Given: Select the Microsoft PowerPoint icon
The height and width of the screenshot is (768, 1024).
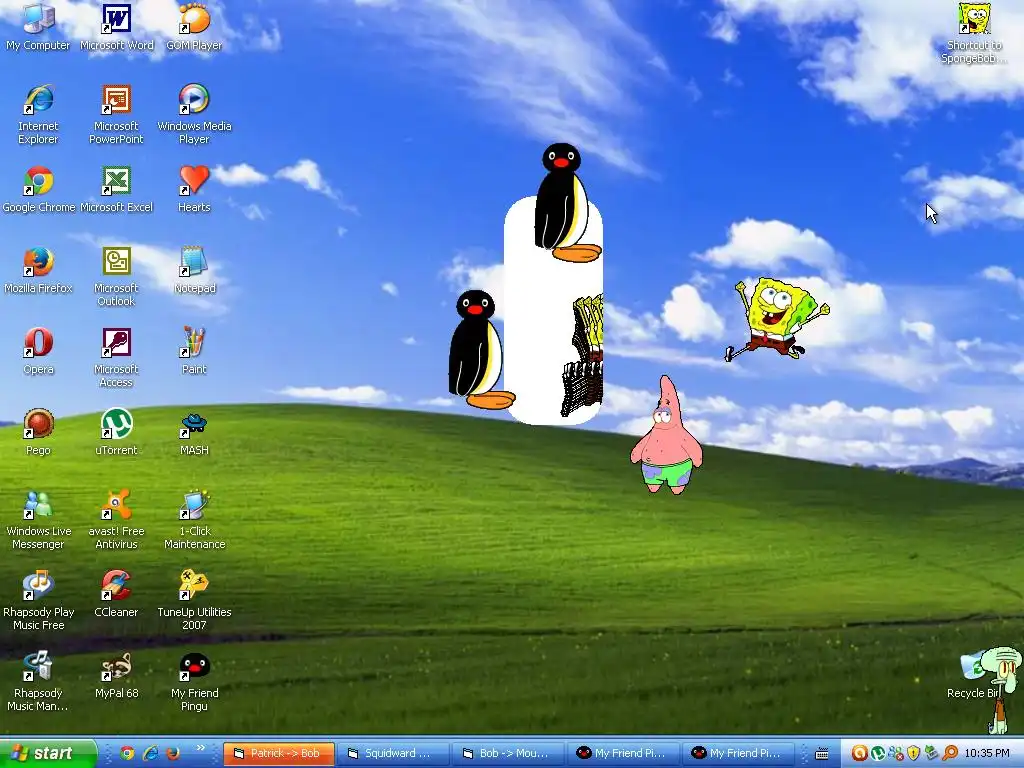Looking at the screenshot, I should click(116, 114).
